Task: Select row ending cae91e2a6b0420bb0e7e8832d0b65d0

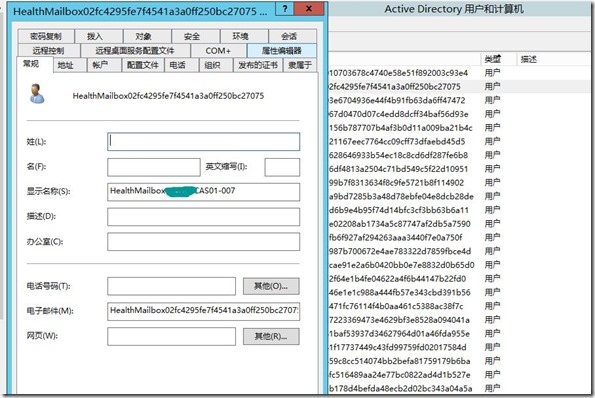Action: pyautogui.click(x=459, y=265)
